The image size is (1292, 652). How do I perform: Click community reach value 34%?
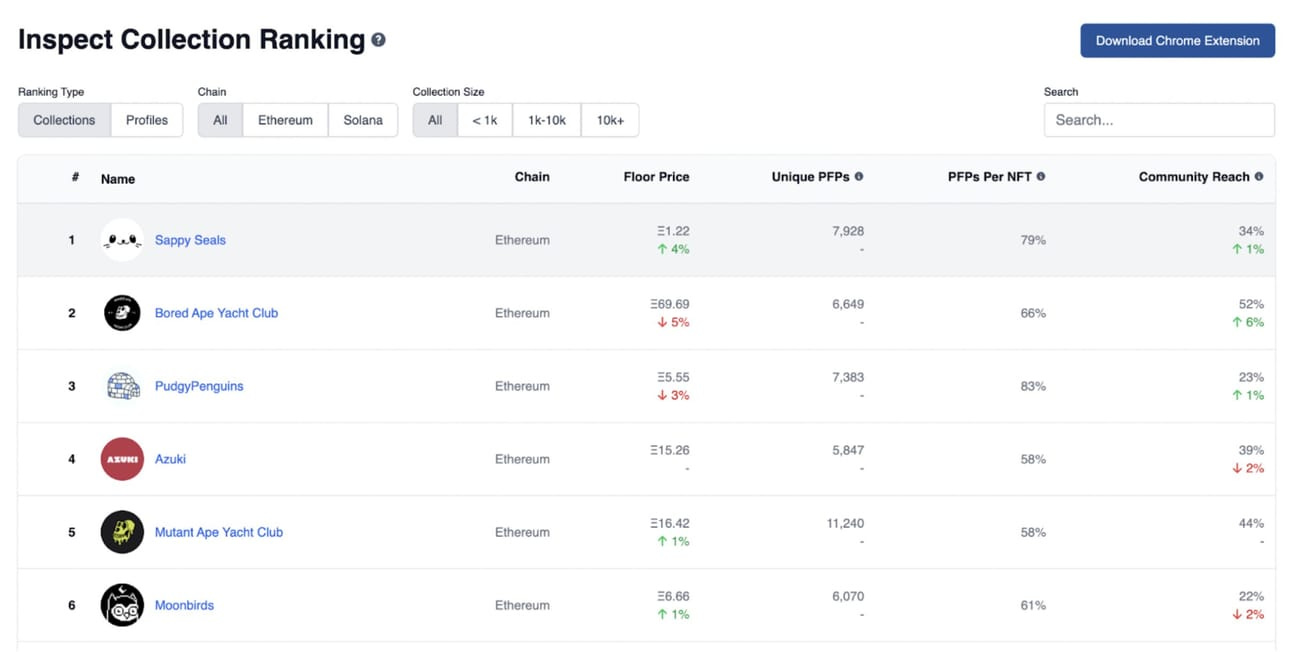[x=1251, y=231]
